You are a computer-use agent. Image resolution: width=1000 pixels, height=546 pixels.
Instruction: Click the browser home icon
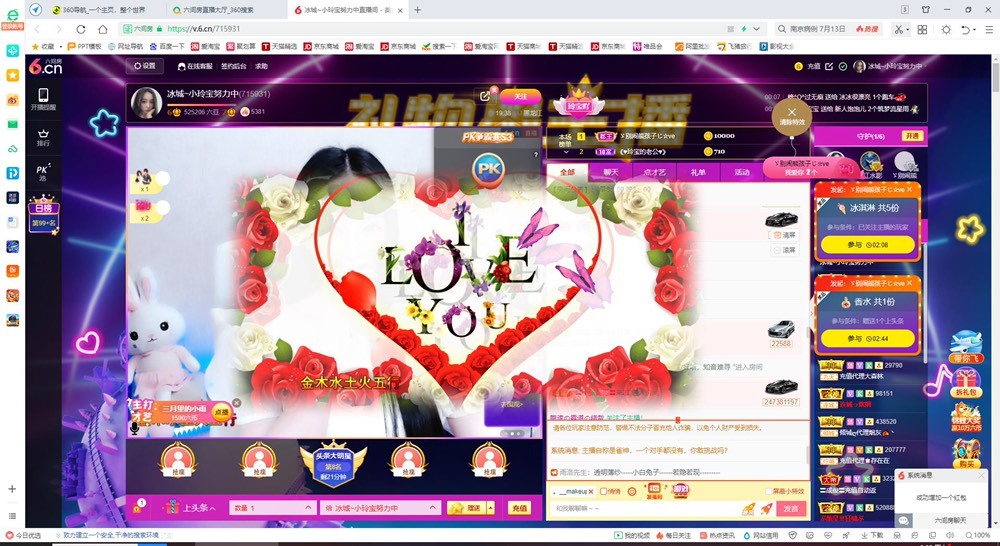click(103, 29)
